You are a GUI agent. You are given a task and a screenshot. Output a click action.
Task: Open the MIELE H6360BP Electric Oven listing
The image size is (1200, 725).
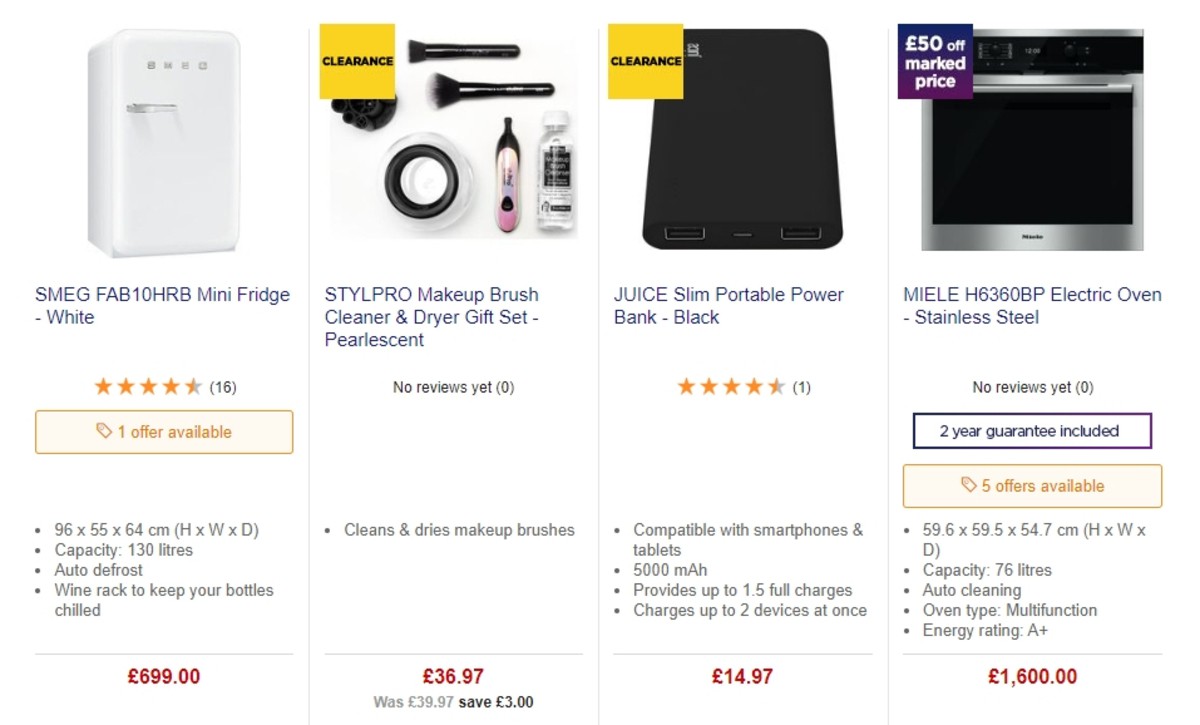1030,305
